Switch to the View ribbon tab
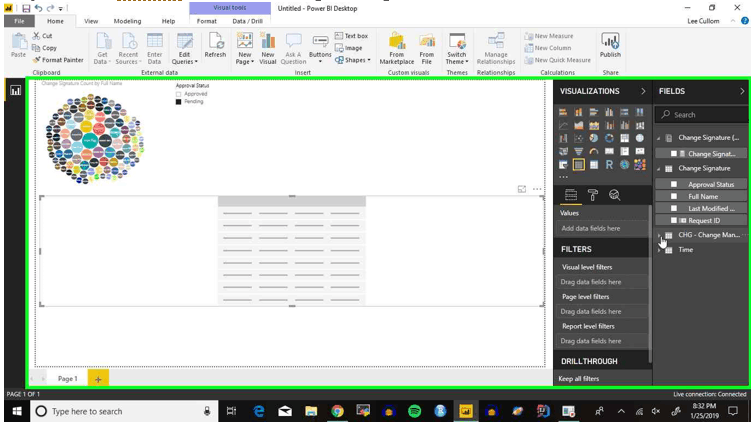 pos(91,21)
